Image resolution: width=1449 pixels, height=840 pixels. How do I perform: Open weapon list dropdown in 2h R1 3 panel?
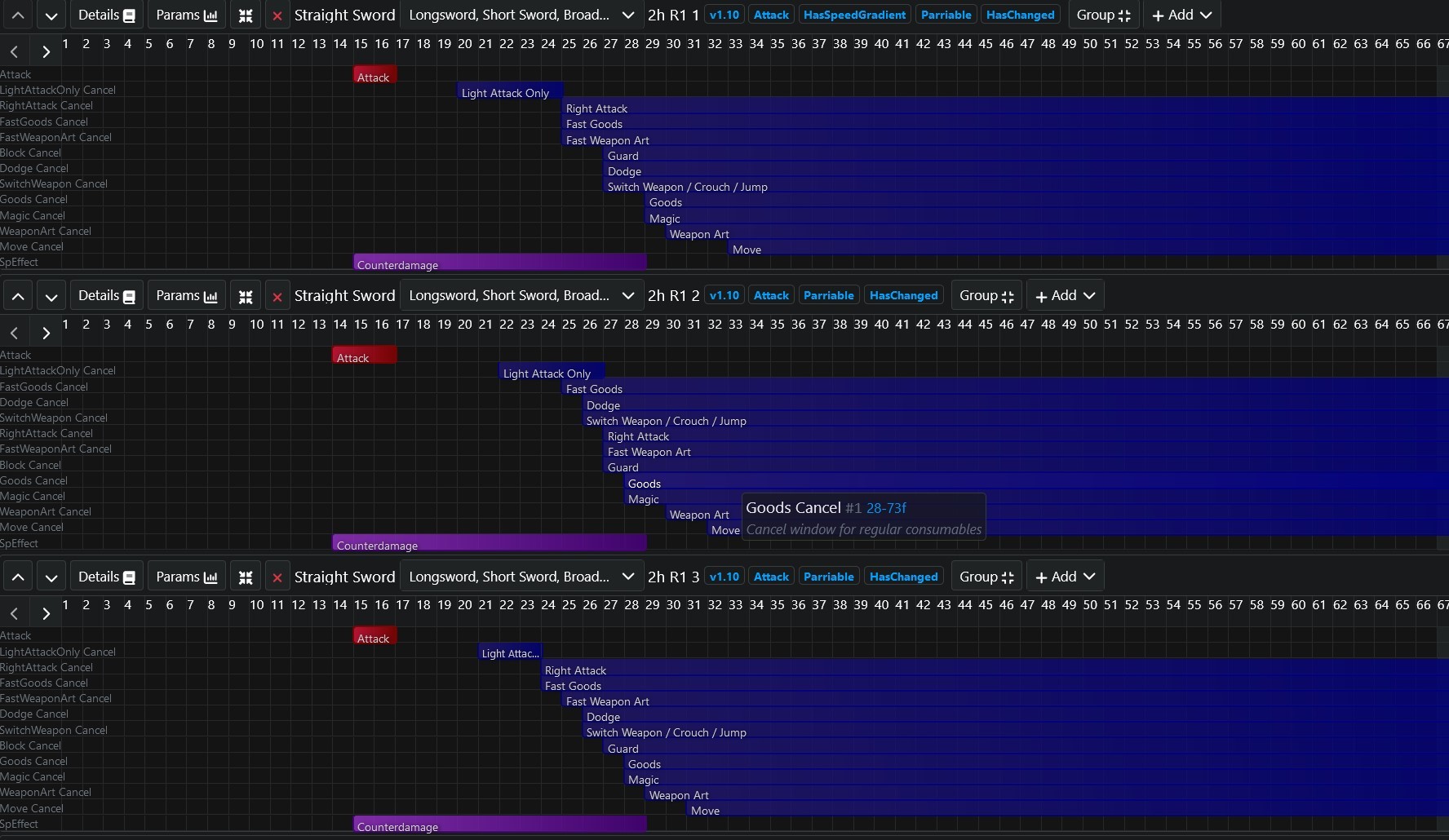(521, 577)
